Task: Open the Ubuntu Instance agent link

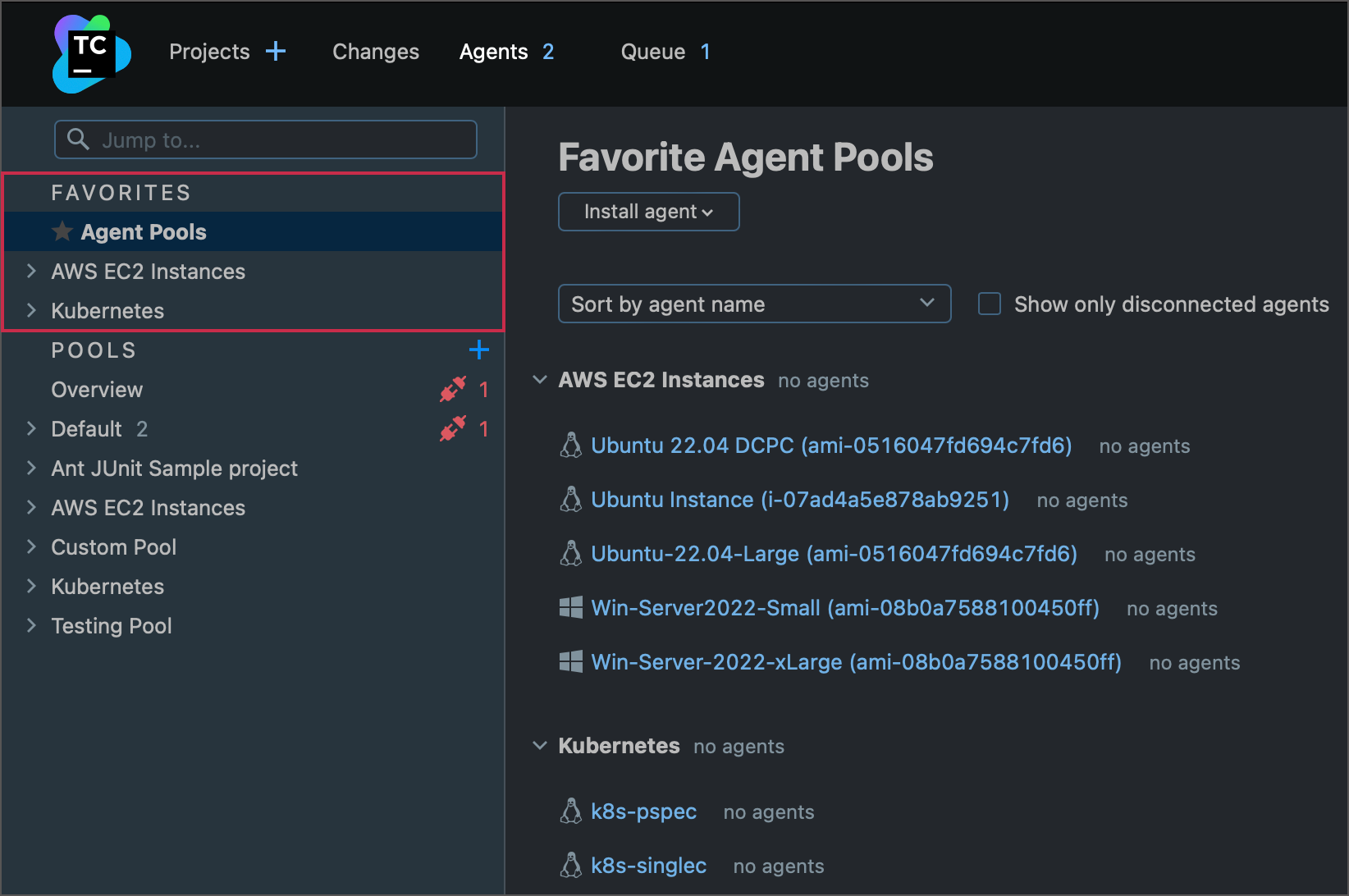Action: (x=800, y=499)
